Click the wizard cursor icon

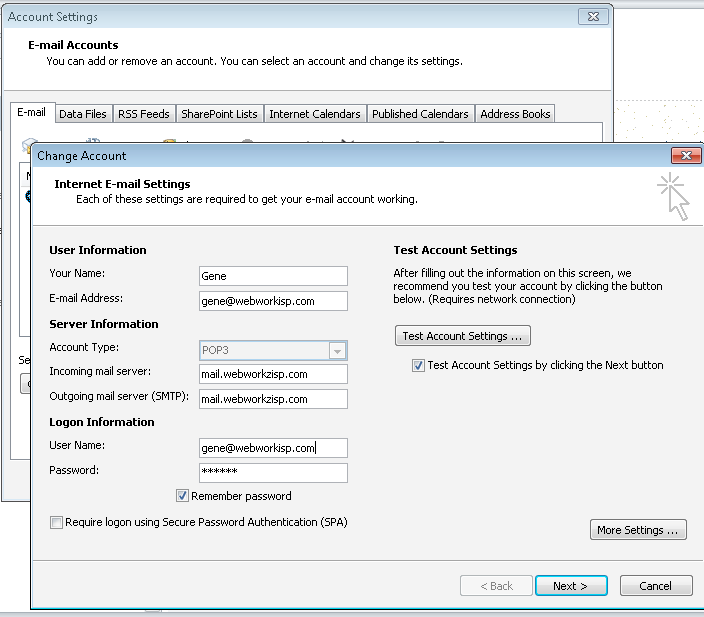673,195
